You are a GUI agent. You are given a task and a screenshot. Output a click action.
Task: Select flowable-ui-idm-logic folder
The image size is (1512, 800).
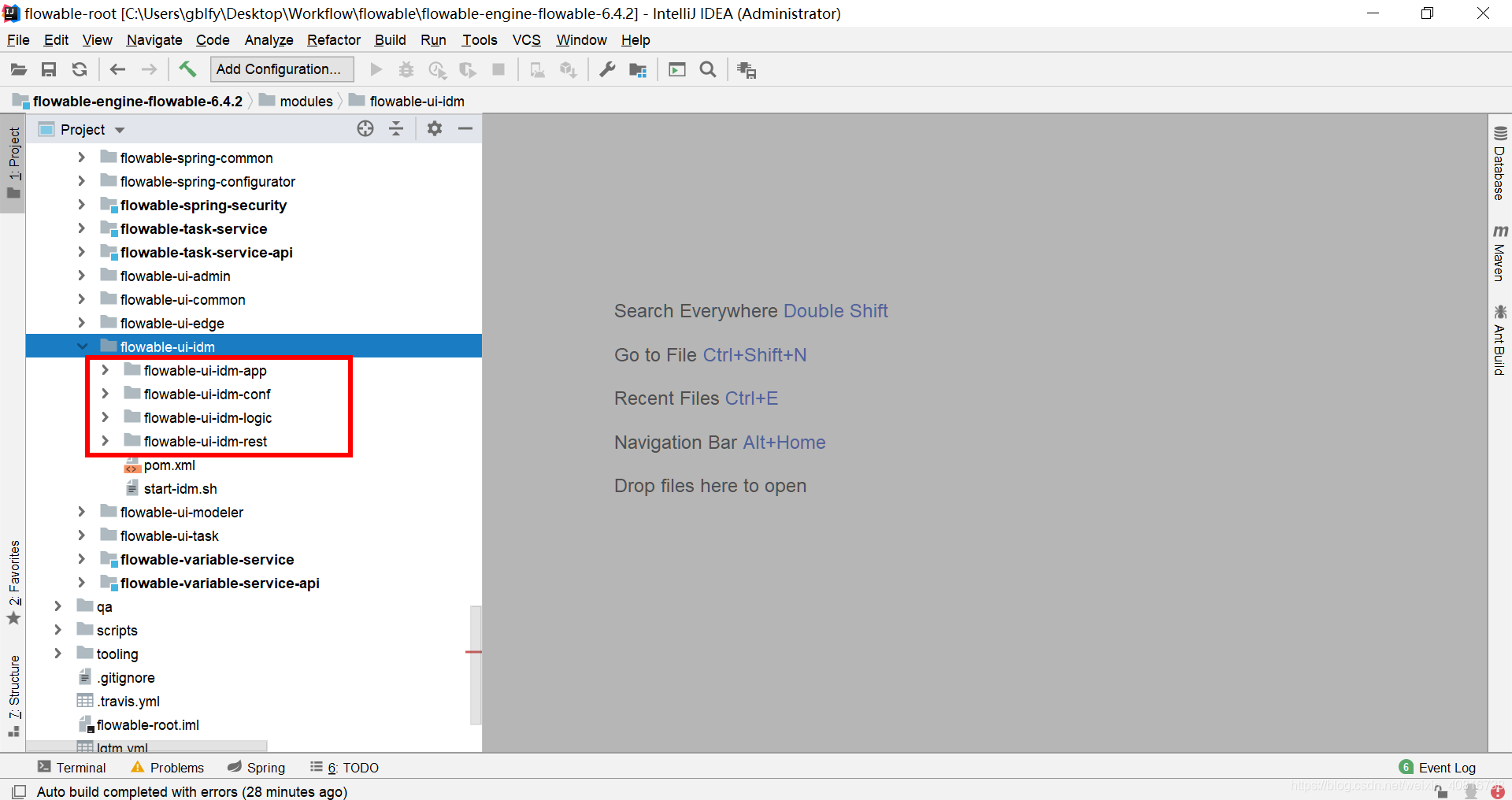tap(208, 418)
